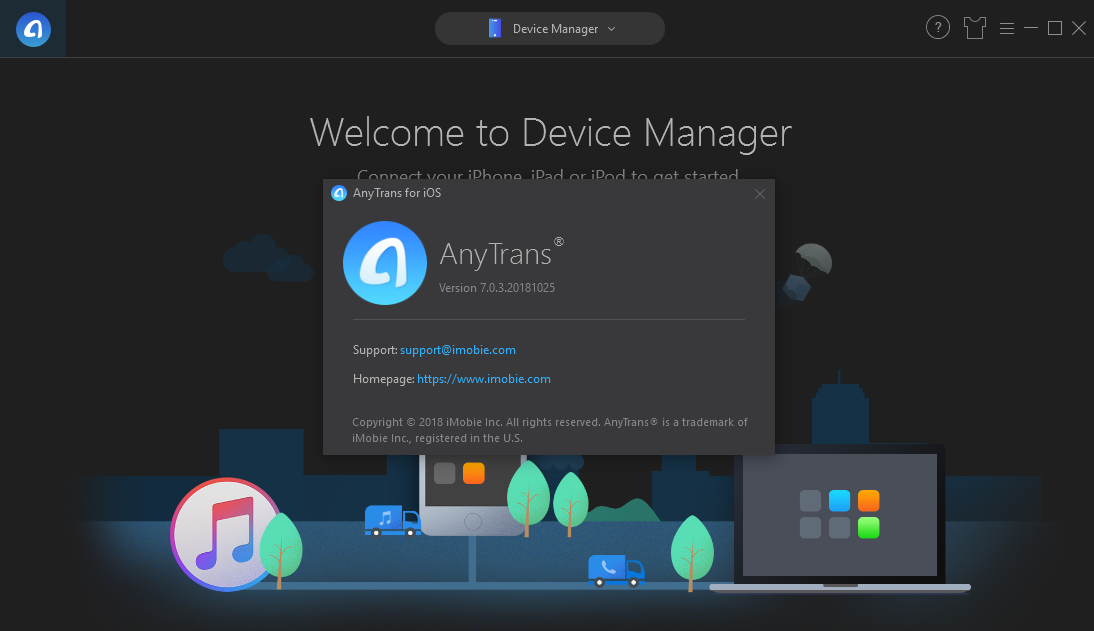Open the hamburger menu icon
Viewport: 1094px width, 631px height.
coord(1007,29)
